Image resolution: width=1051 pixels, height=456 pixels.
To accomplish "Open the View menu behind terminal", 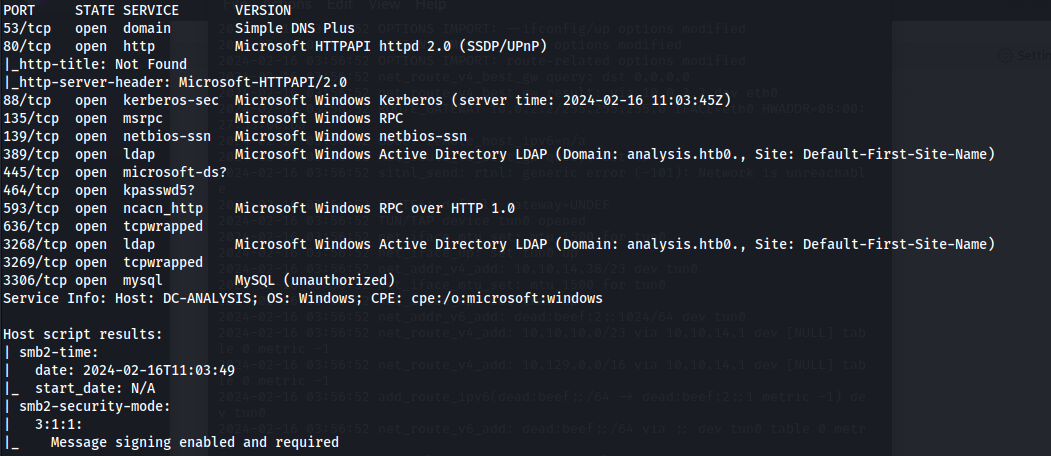I will click(385, 5).
